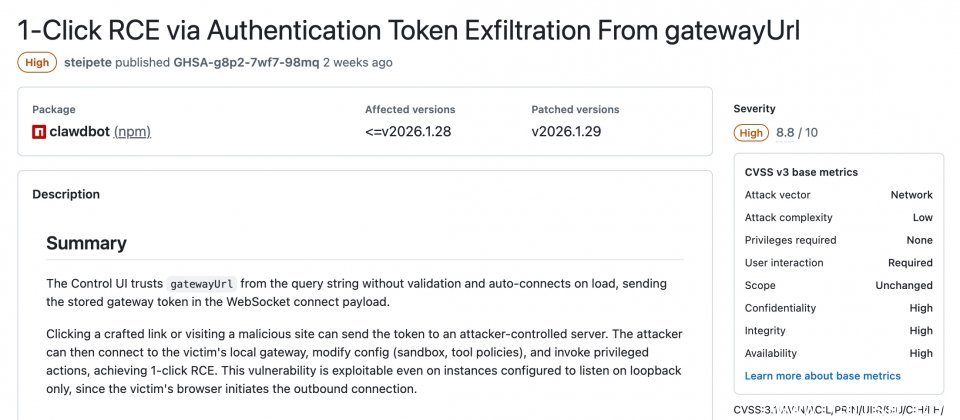Click the npm package icon next to clawdbot

[39, 131]
